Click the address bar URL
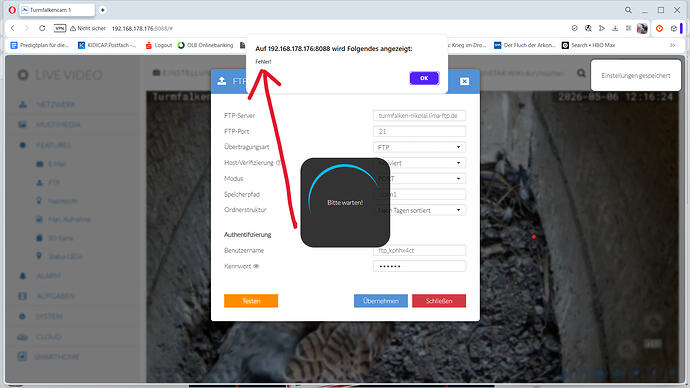The image size is (690, 388). [x=142, y=29]
